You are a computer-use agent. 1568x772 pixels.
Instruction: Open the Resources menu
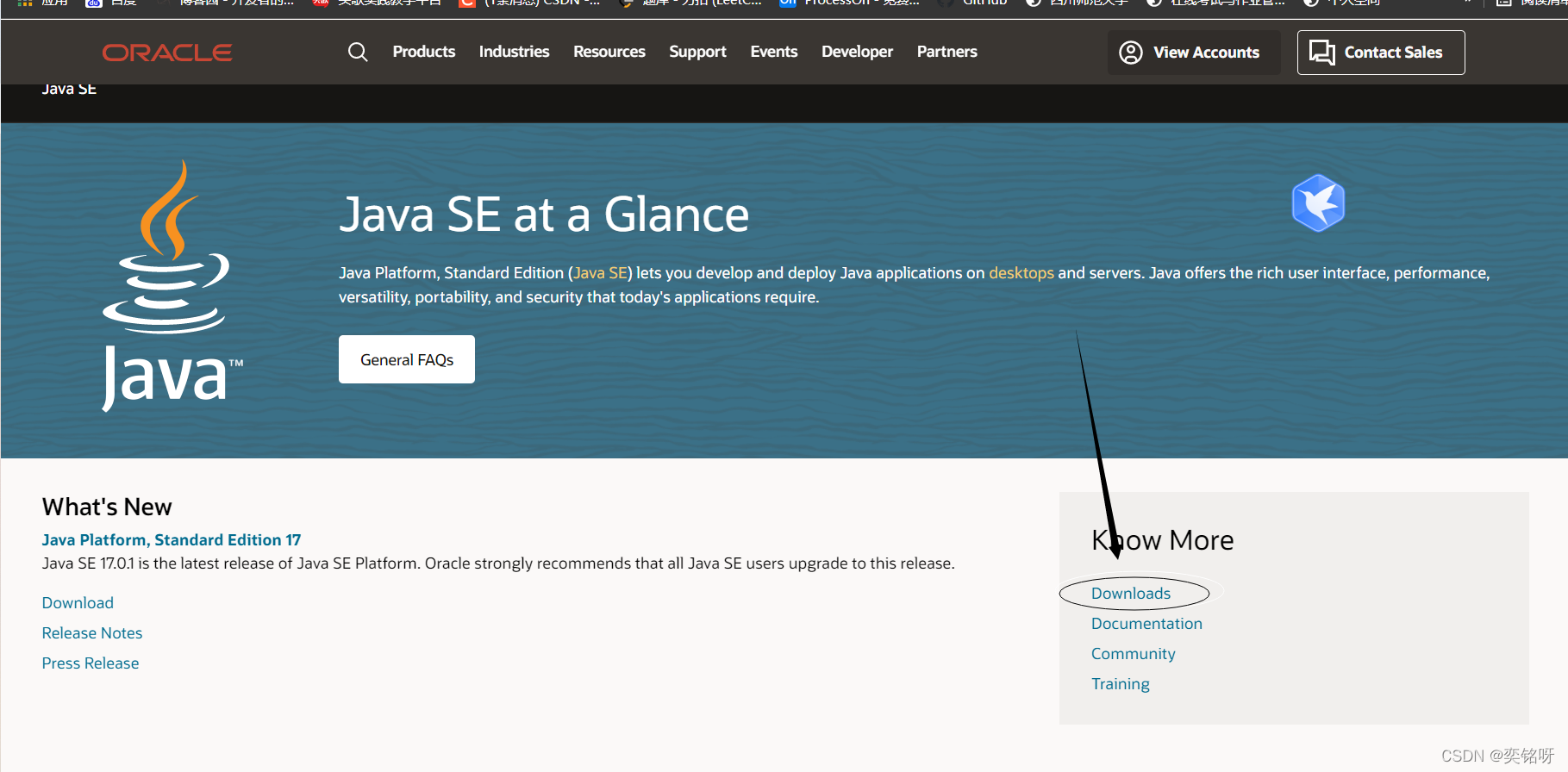click(x=609, y=52)
